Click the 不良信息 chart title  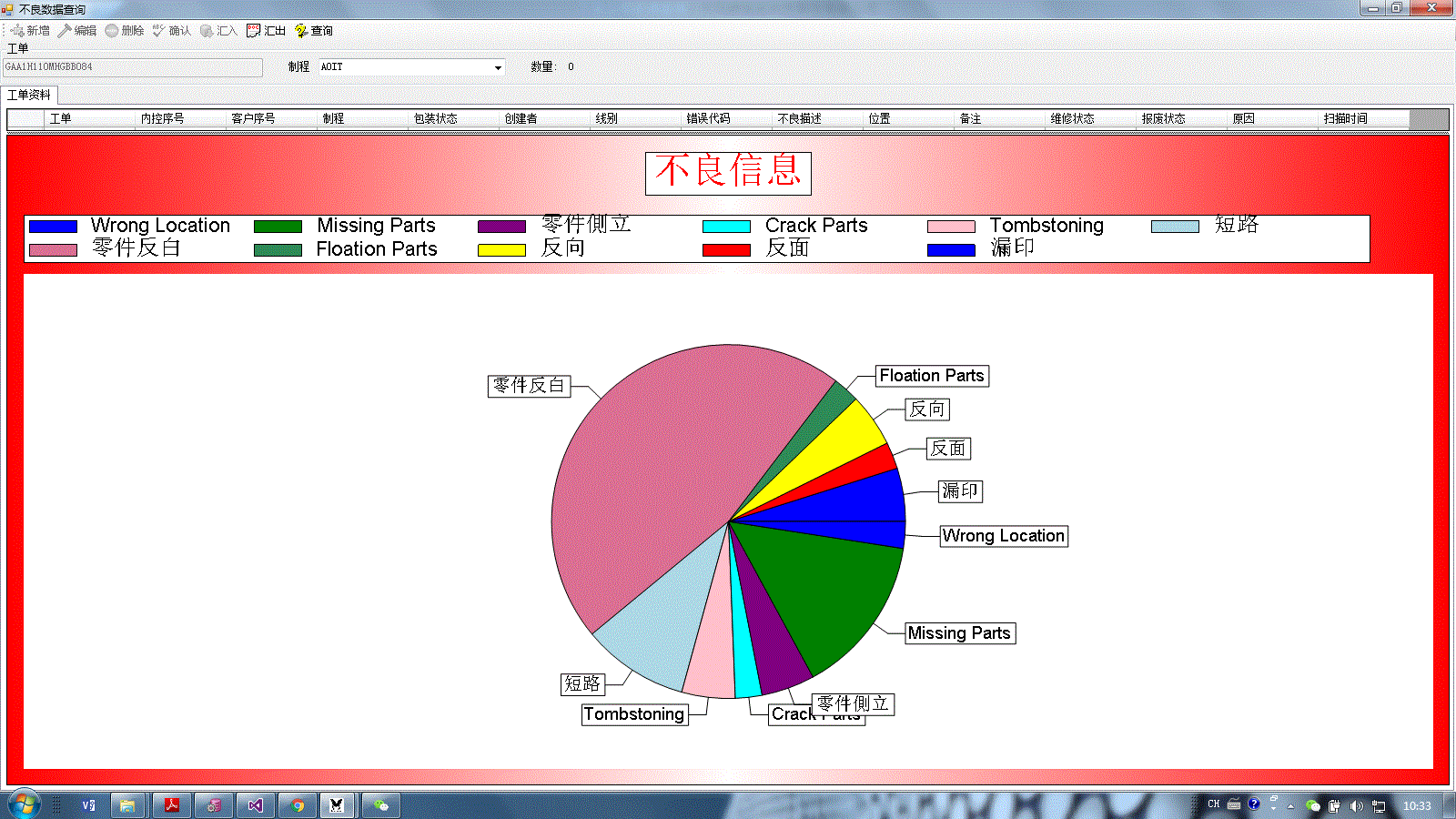[x=728, y=173]
